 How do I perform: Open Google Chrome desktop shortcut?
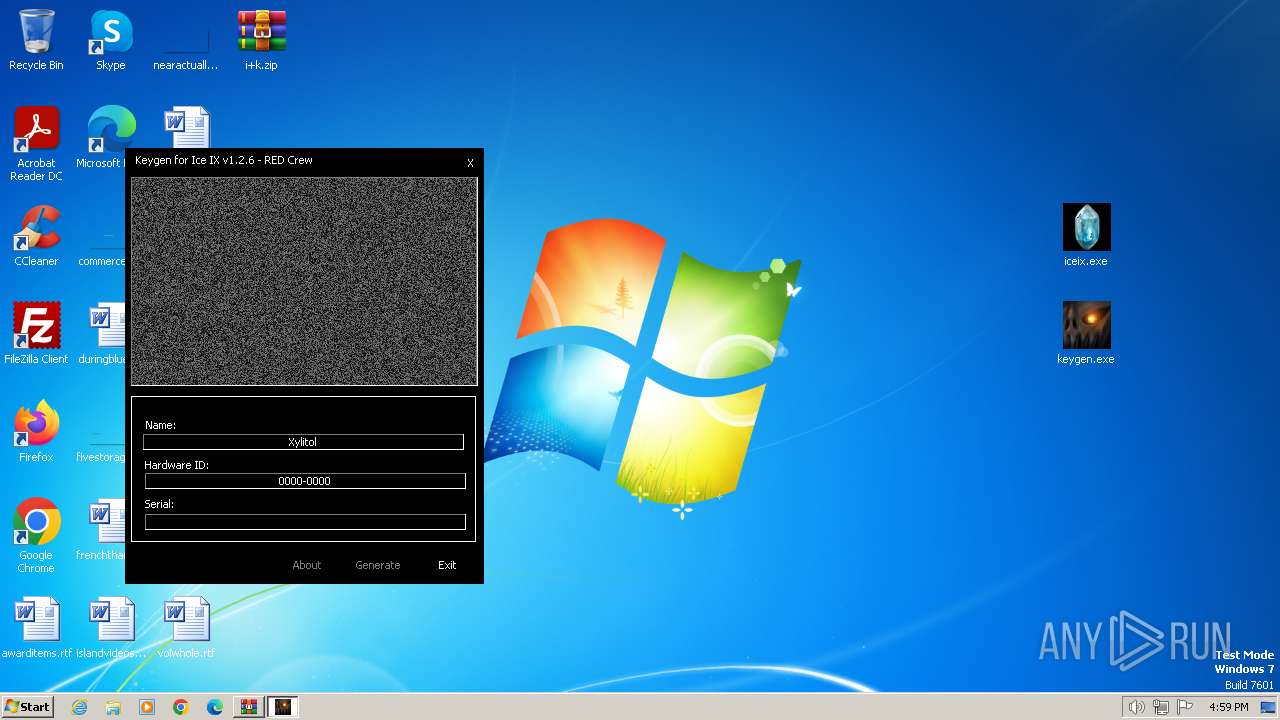click(36, 535)
